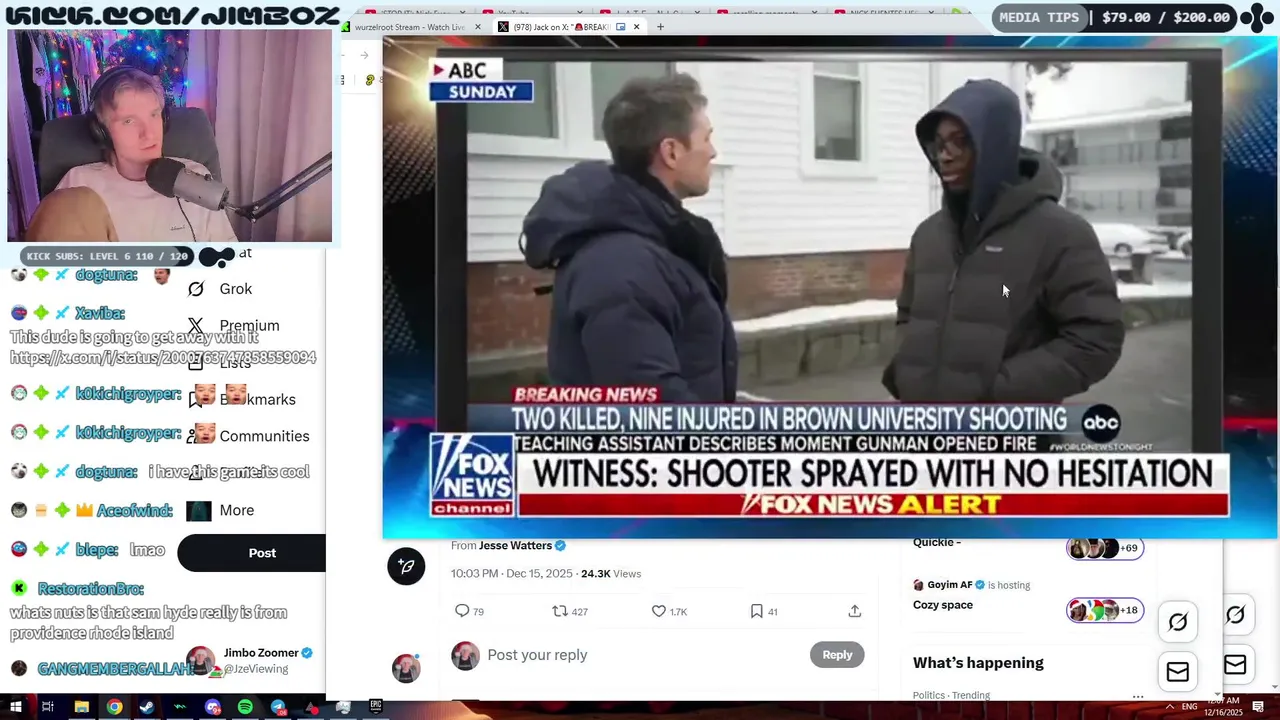Viewport: 1280px width, 720px height.
Task: Expand the More menu in X sidebar
Action: [x=221, y=510]
